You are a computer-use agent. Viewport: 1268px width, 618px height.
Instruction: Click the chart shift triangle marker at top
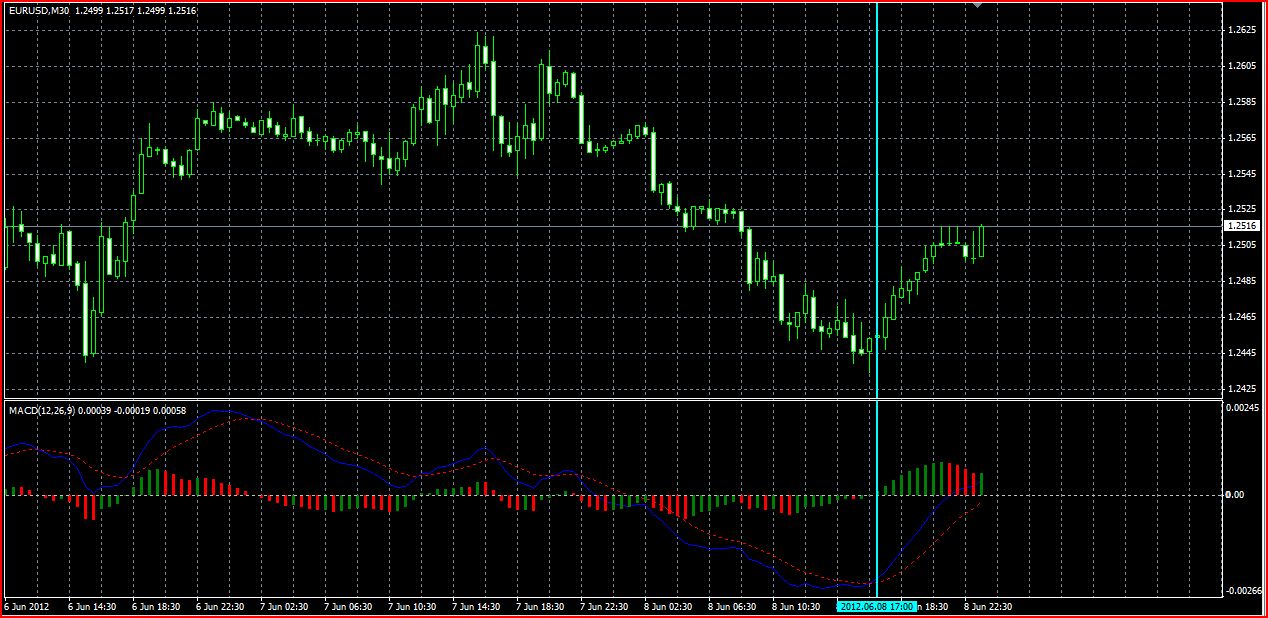(977, 6)
